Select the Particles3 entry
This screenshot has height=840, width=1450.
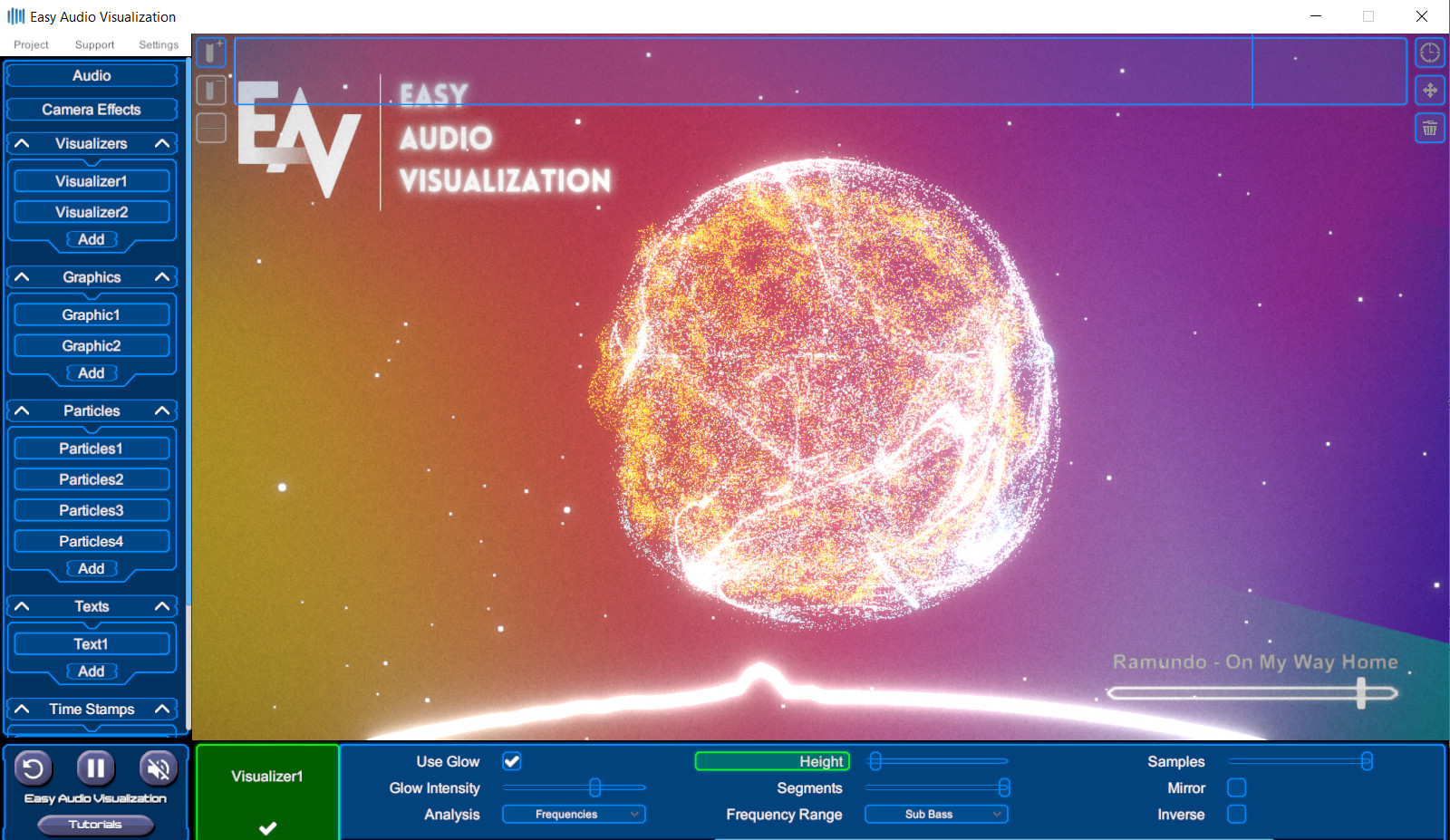click(x=91, y=510)
